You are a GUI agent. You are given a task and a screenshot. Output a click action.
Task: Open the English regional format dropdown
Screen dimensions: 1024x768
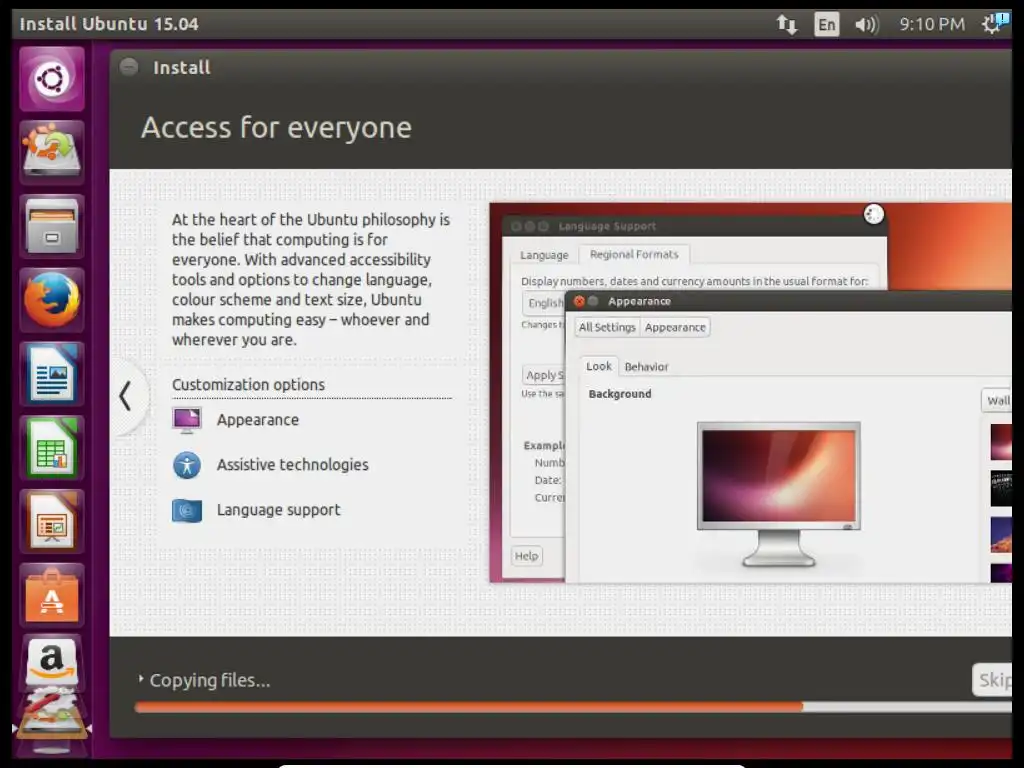[x=544, y=303]
